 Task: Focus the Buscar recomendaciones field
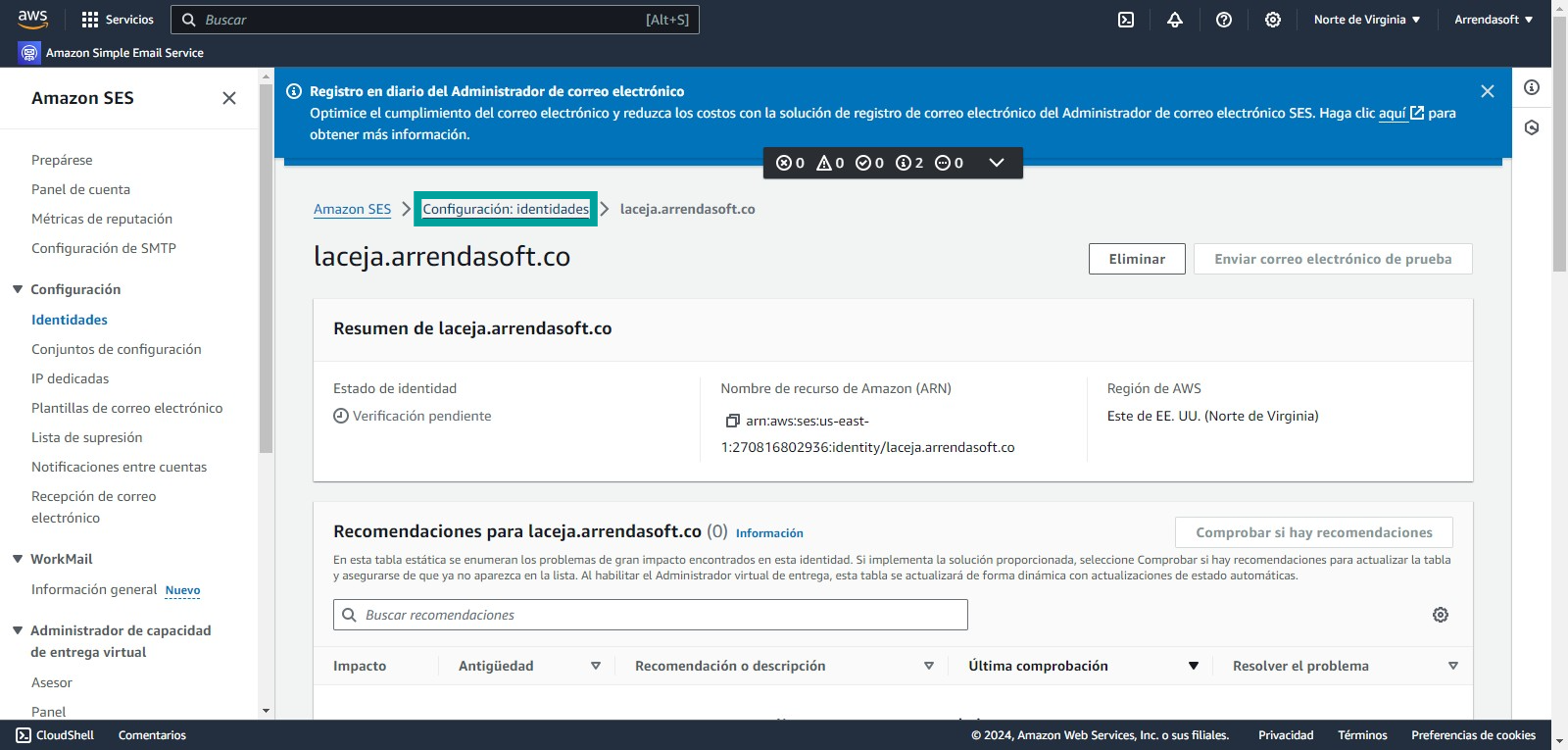651,615
